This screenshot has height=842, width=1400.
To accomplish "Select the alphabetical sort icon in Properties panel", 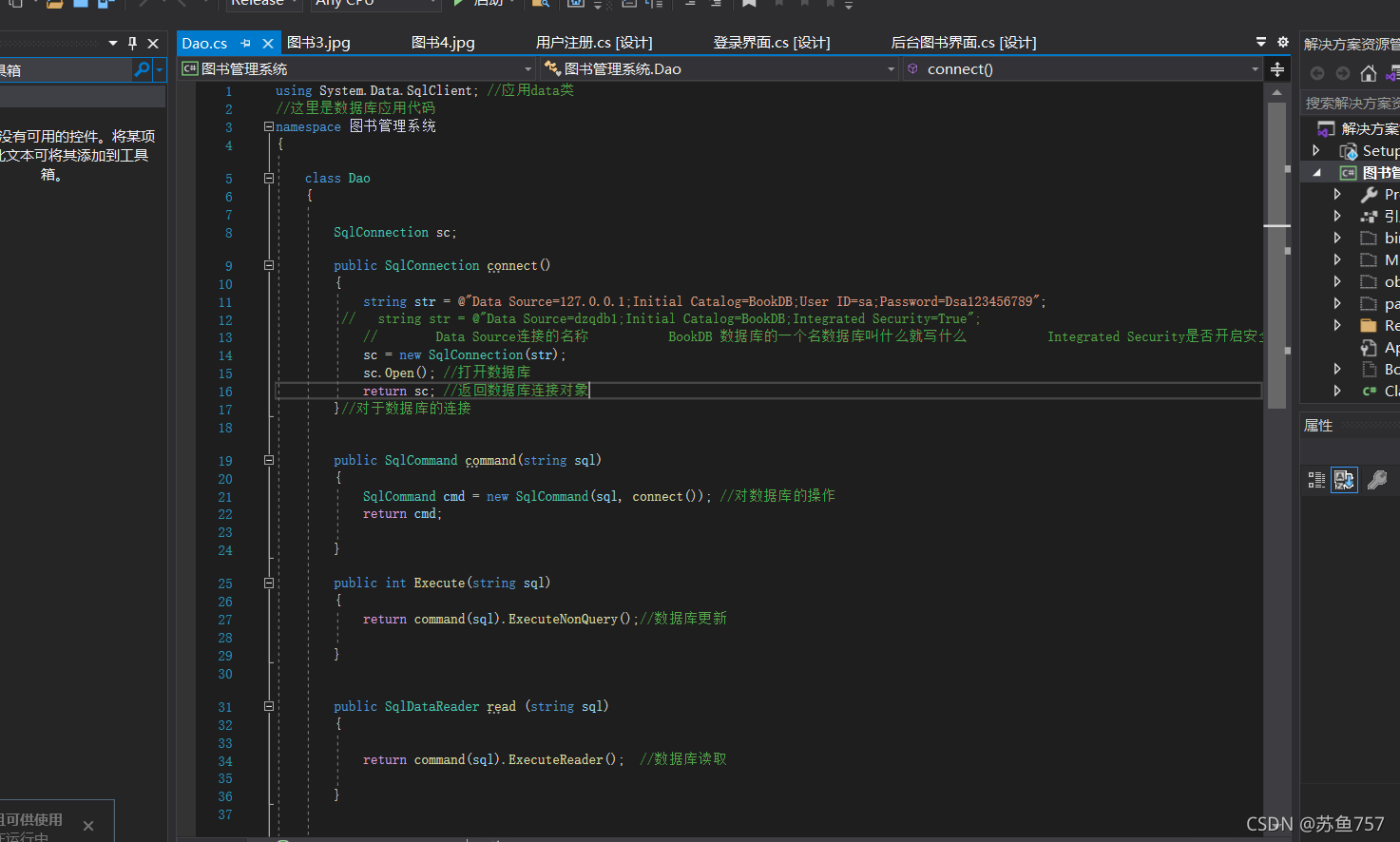I will (1343, 479).
